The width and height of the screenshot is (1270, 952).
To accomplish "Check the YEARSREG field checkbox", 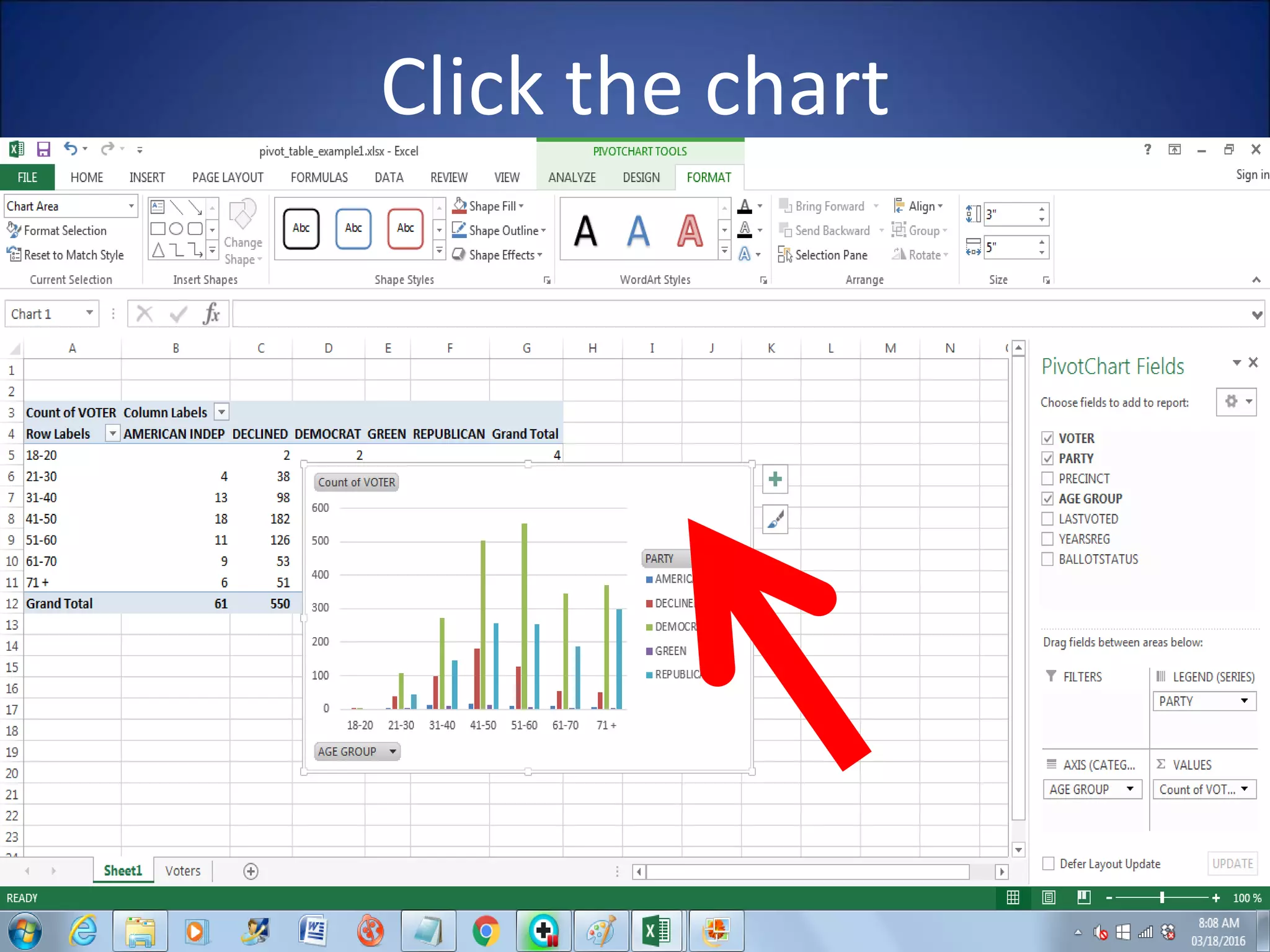I will [x=1048, y=539].
